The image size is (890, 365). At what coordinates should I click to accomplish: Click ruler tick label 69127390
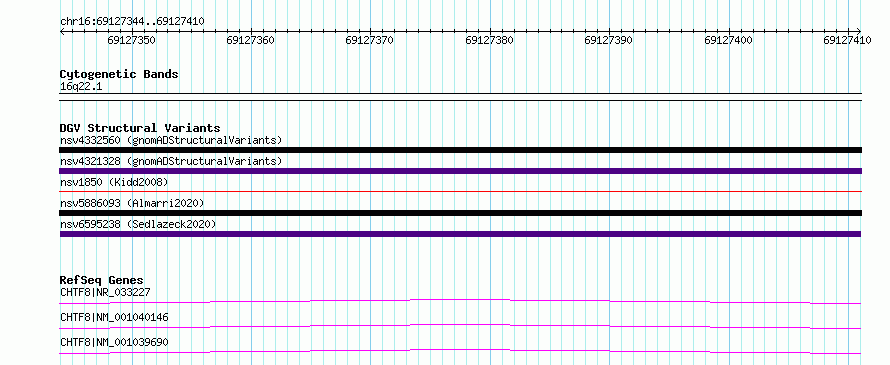[608, 40]
